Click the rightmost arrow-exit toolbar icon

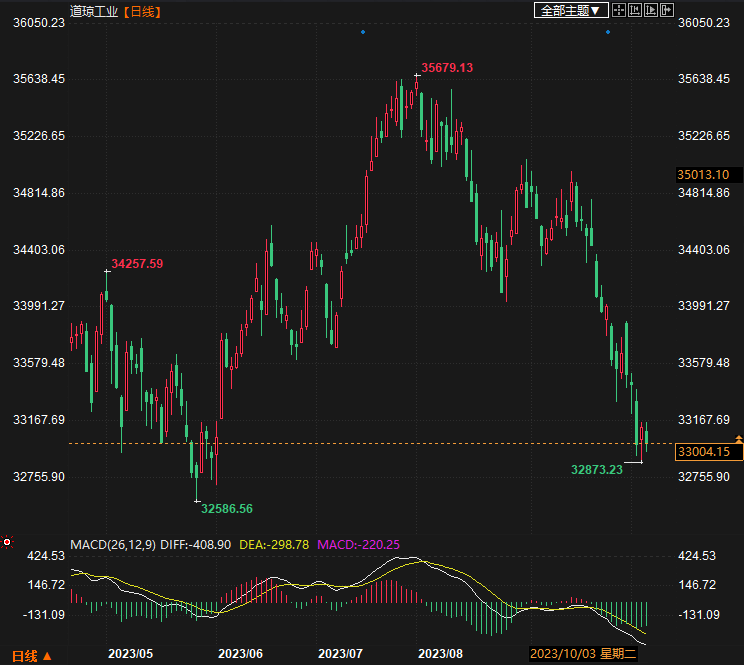click(x=668, y=10)
